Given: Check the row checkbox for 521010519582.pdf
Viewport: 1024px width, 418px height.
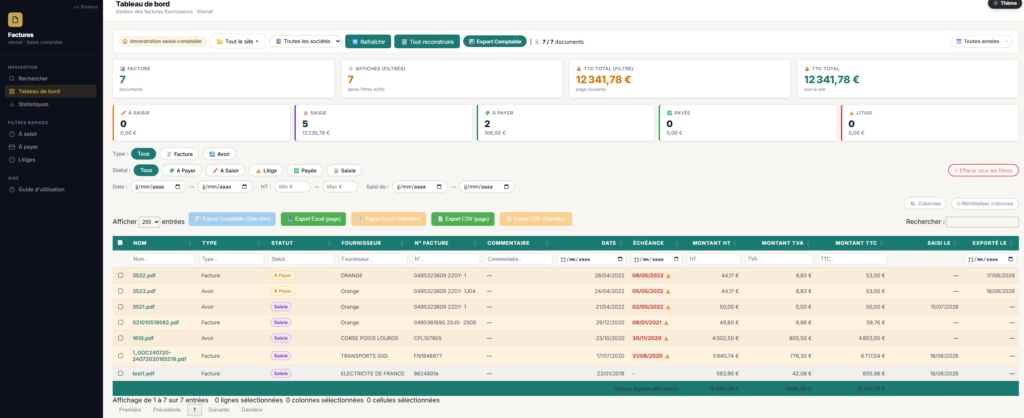Looking at the screenshot, I should tap(120, 322).
